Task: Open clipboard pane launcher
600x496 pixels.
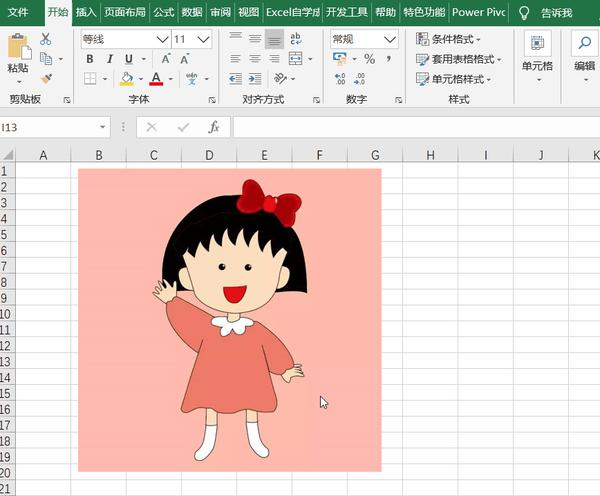Action: (x=67, y=100)
